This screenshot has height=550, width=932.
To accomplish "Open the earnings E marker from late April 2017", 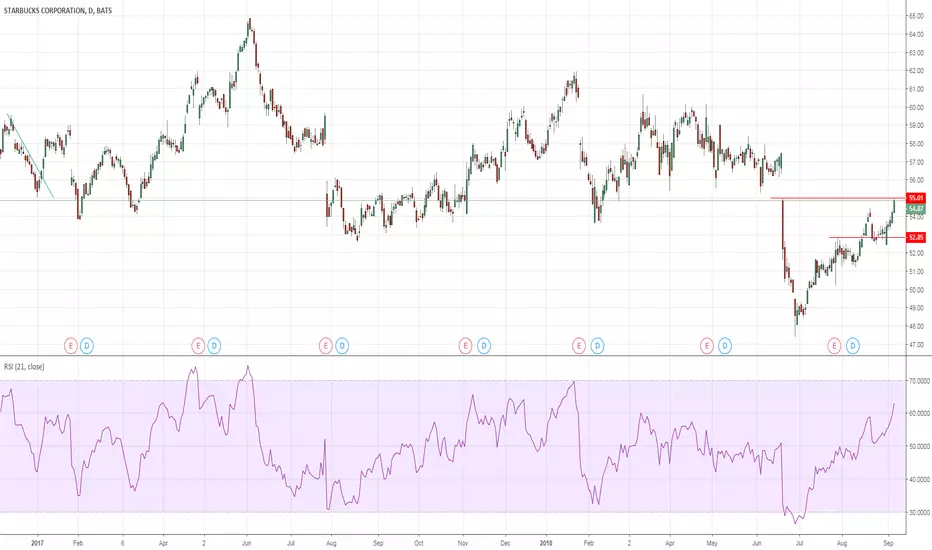I will click(198, 345).
